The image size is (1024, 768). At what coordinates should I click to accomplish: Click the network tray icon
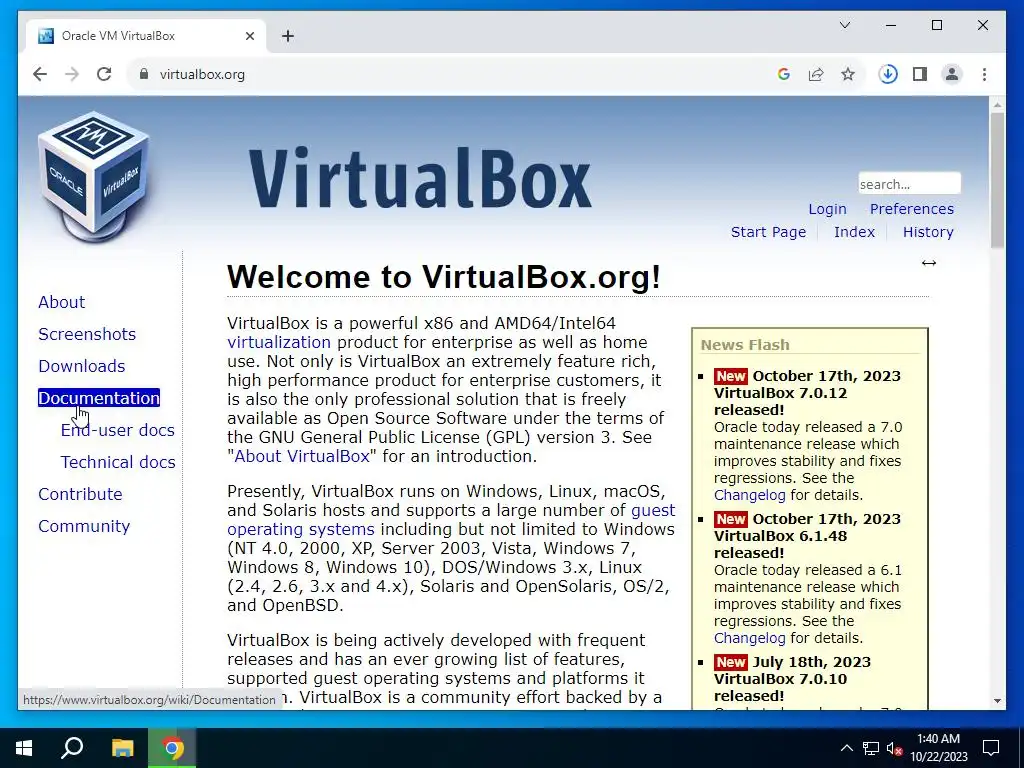(x=871, y=748)
